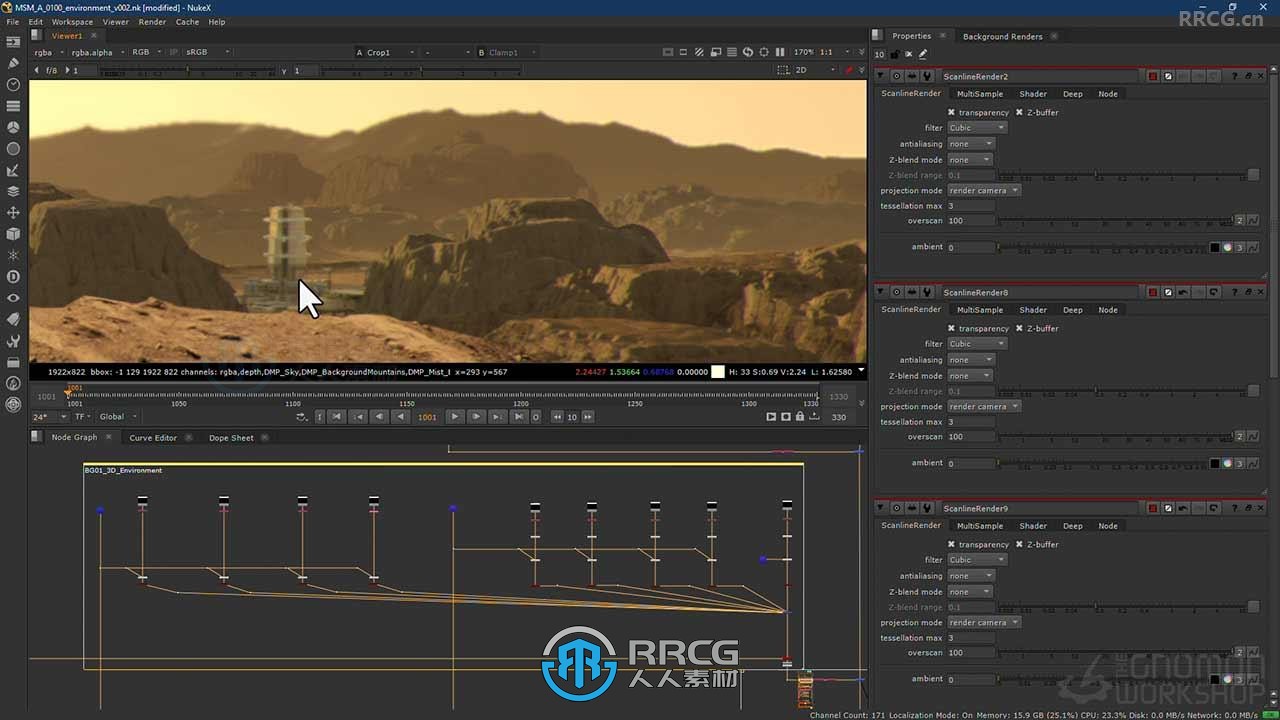
Task: Toggle transparency checkbox in ScanlineRender8
Action: (x=951, y=328)
